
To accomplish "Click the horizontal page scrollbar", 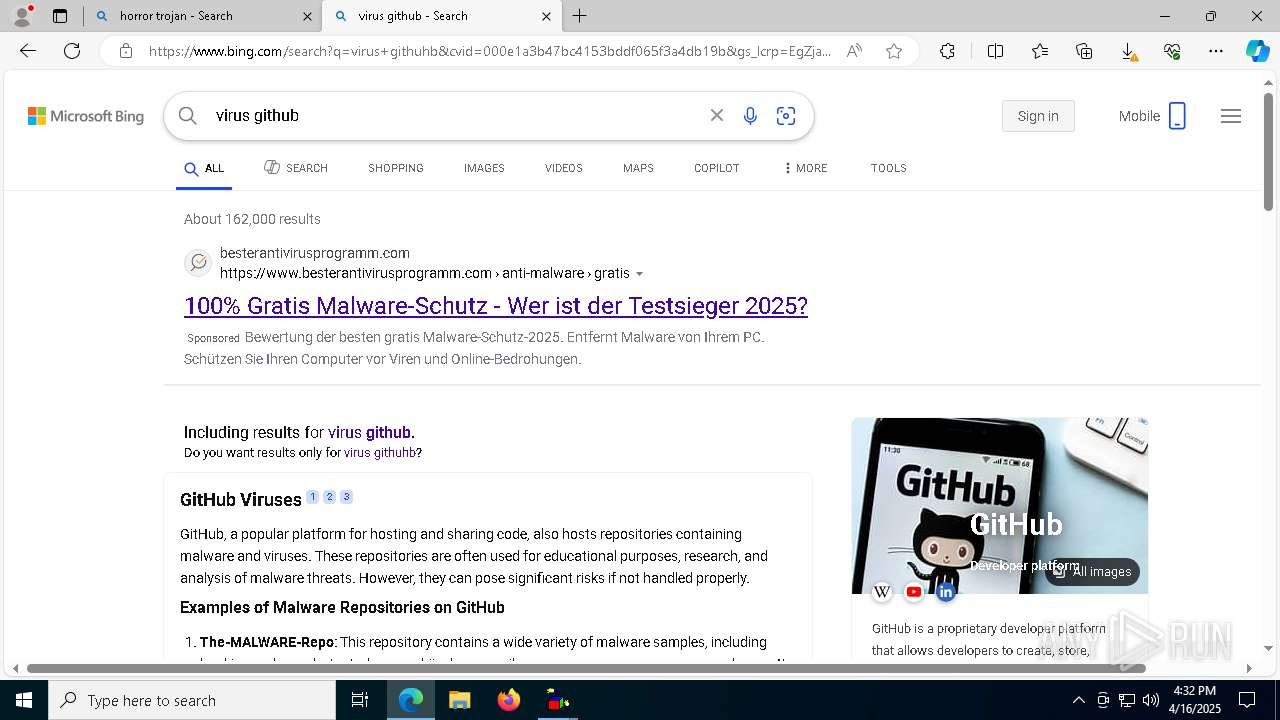I will pyautogui.click(x=586, y=668).
